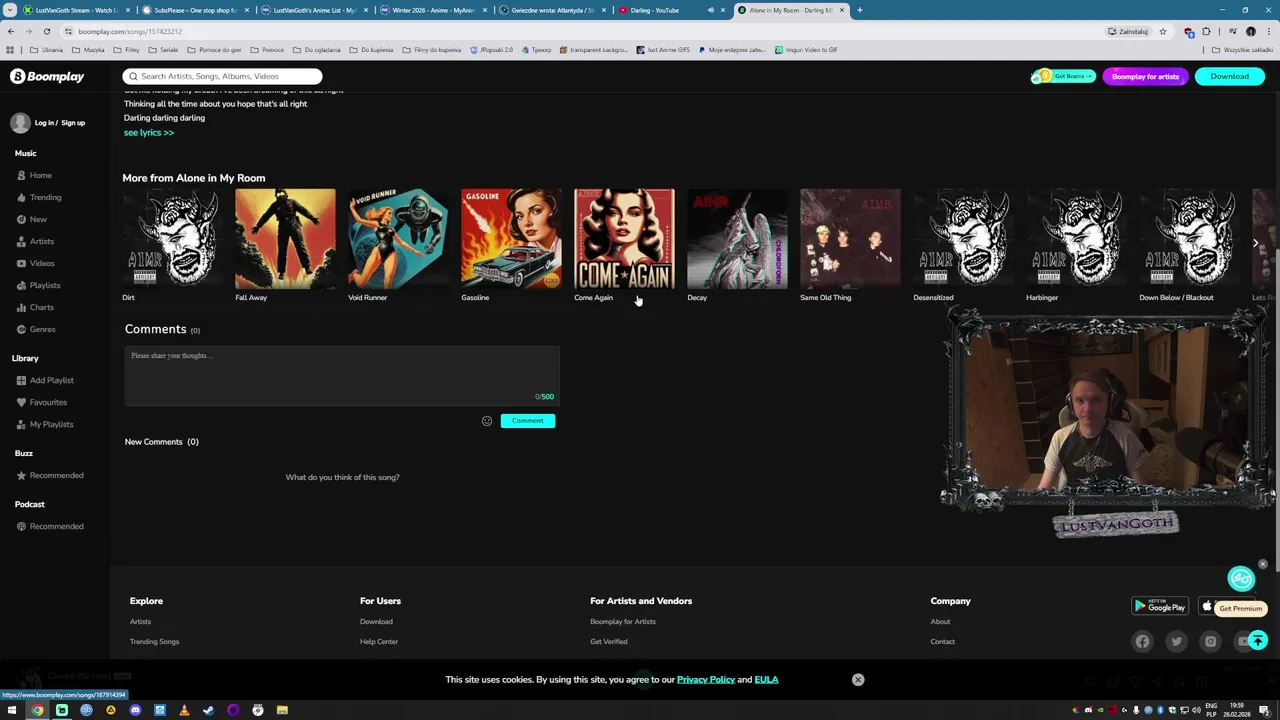1280x720 pixels.
Task: Open Boomplay Twitter page icon
Action: click(1176, 642)
